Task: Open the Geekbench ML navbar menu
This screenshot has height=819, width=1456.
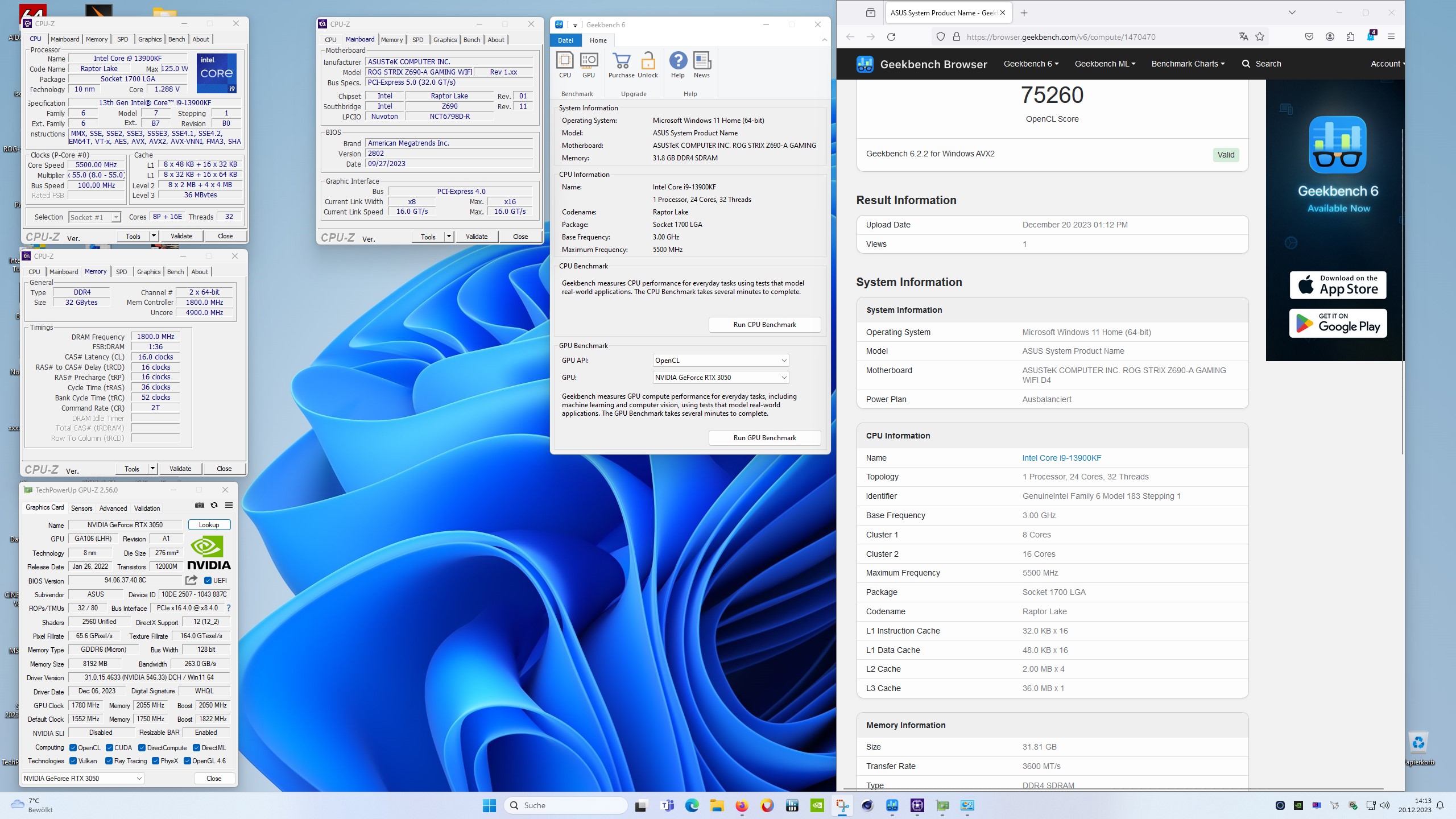Action: [1105, 64]
